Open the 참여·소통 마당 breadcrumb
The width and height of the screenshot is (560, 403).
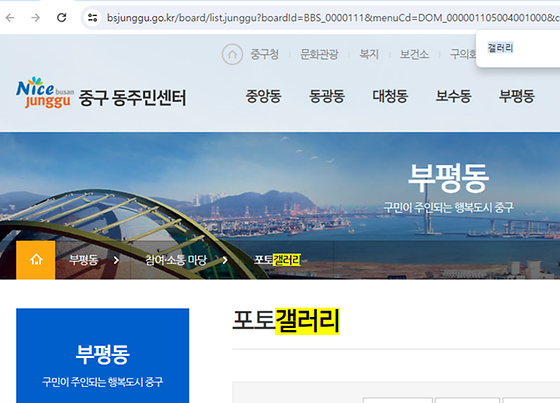coord(176,260)
